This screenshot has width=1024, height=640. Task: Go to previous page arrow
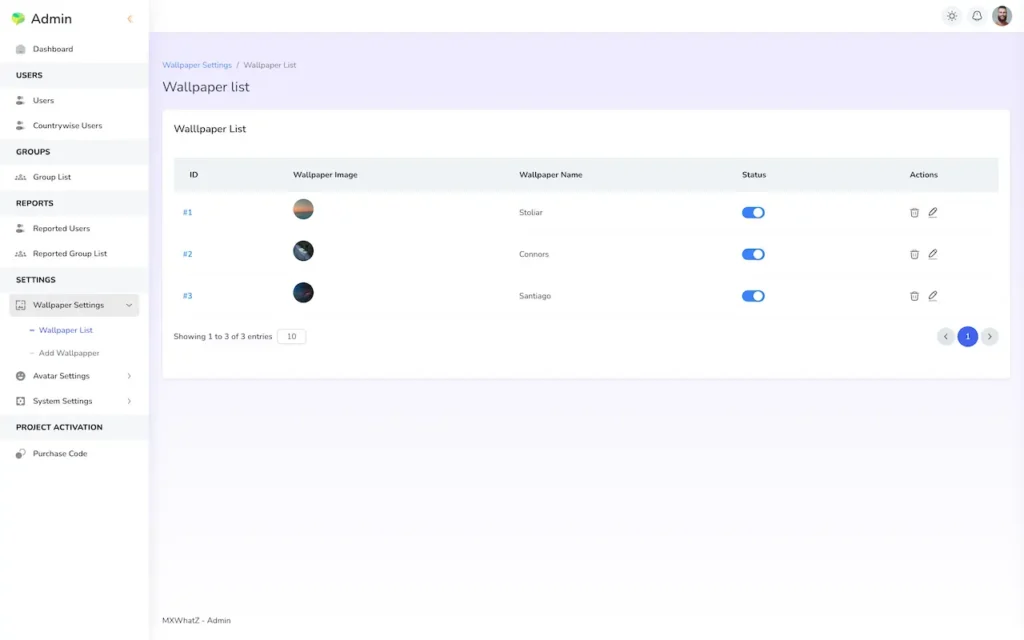tap(945, 336)
